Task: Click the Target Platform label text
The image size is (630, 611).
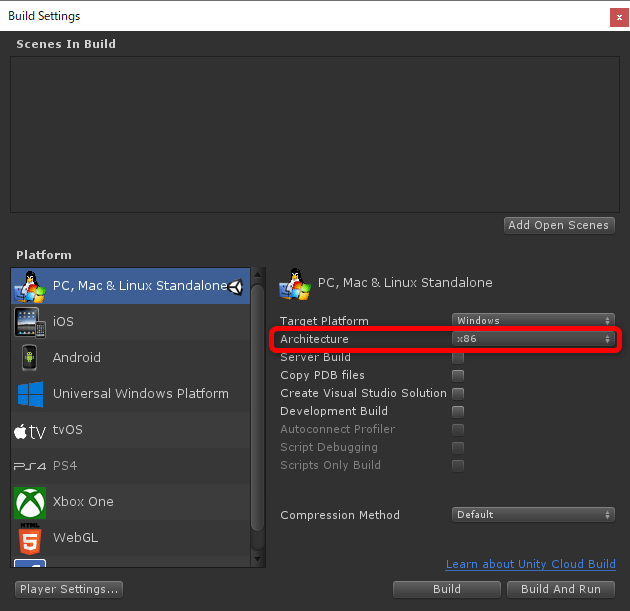Action: [x=324, y=321]
